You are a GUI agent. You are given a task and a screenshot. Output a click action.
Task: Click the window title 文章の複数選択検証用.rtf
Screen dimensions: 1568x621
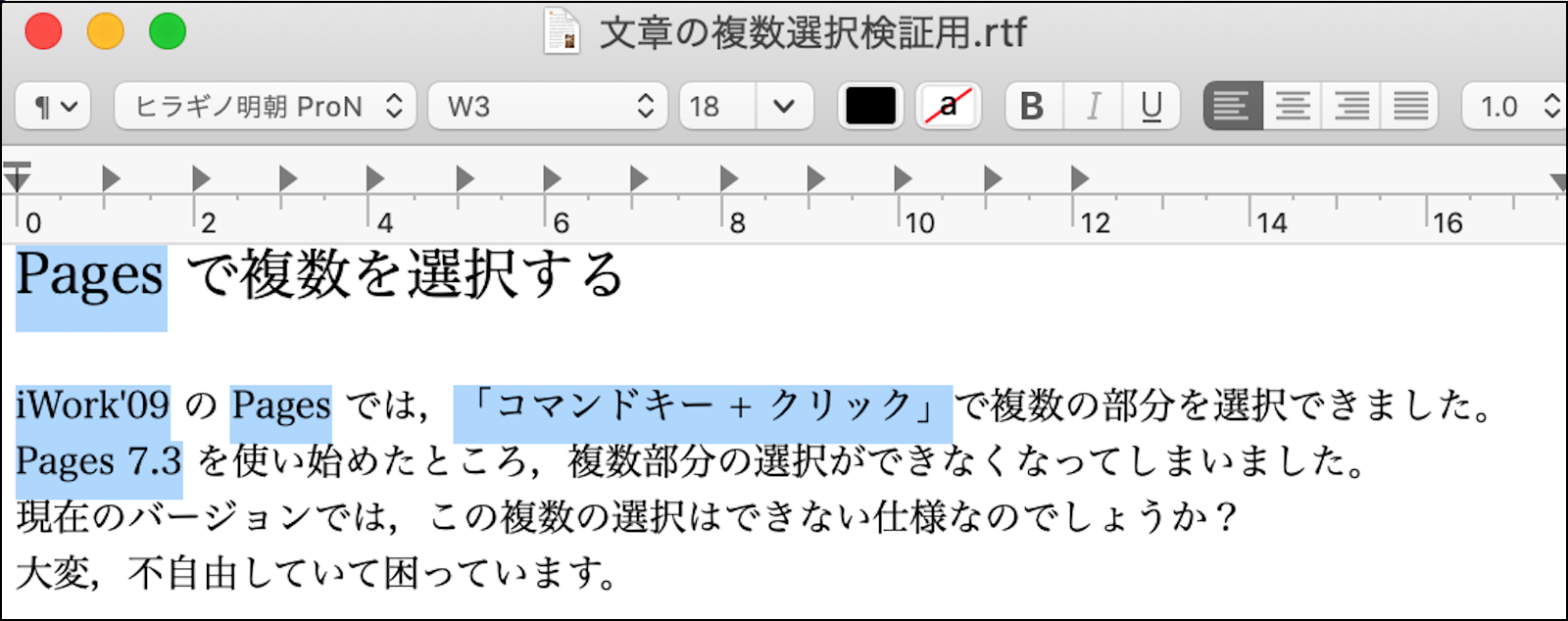(x=812, y=33)
